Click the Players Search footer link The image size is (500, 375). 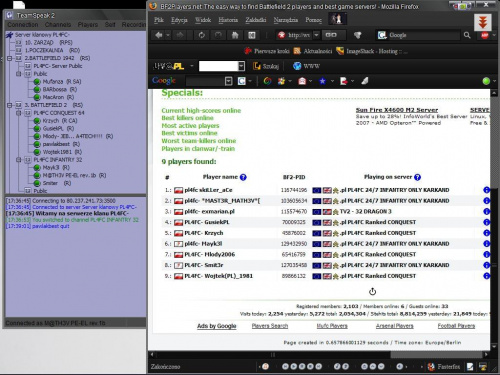270,326
